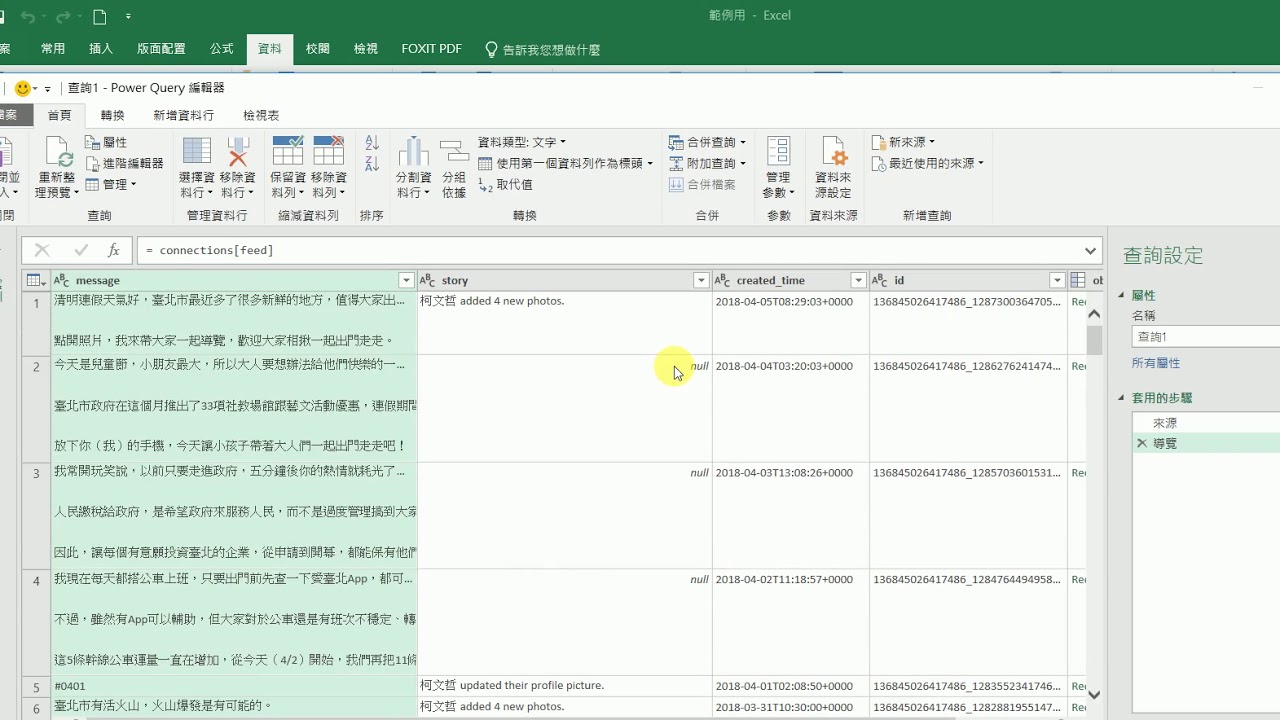This screenshot has height=720, width=1280.
Task: Click table icon at grid top-left corner
Action: coord(36,281)
